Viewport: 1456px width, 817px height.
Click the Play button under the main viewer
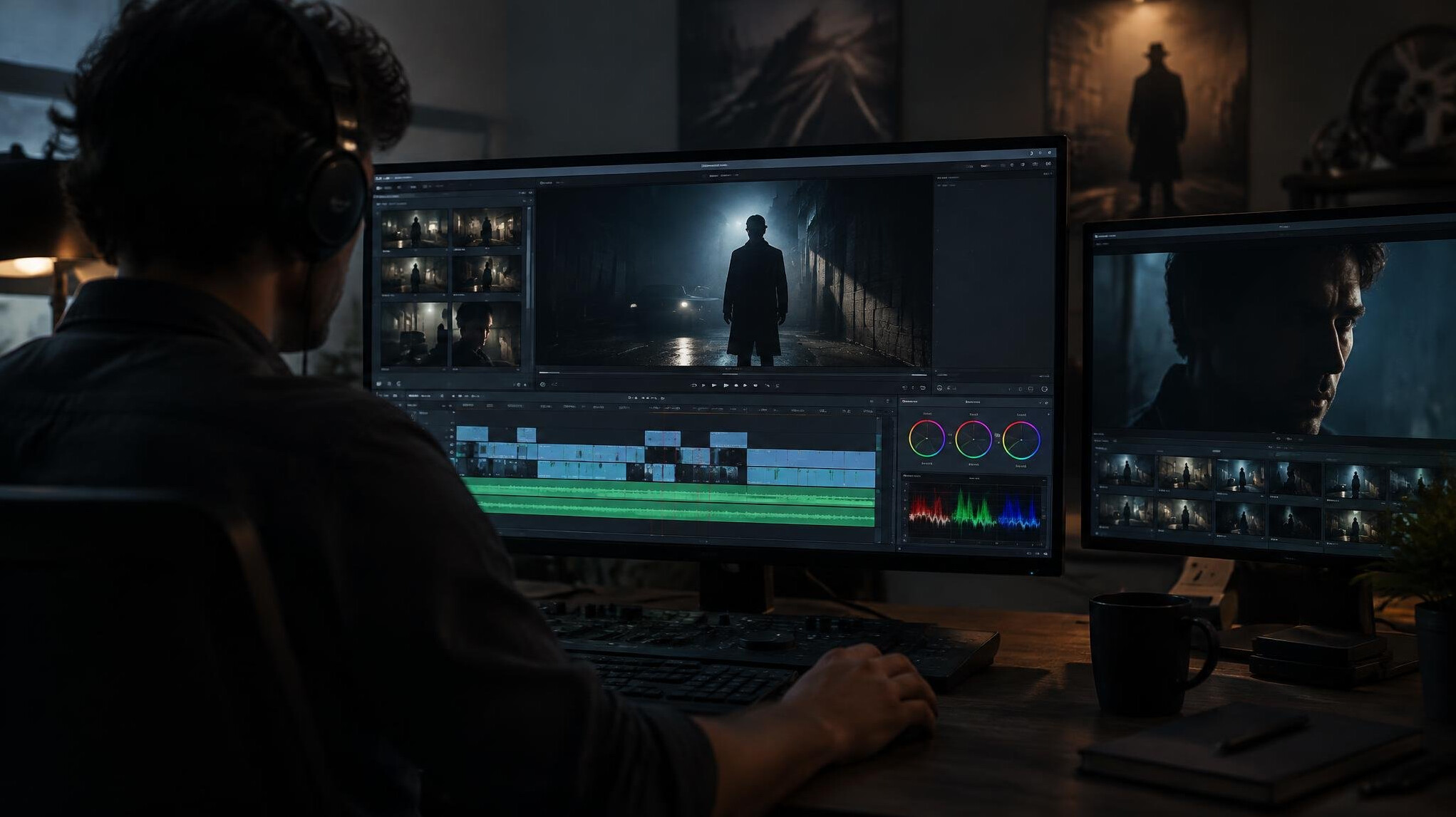click(x=726, y=385)
